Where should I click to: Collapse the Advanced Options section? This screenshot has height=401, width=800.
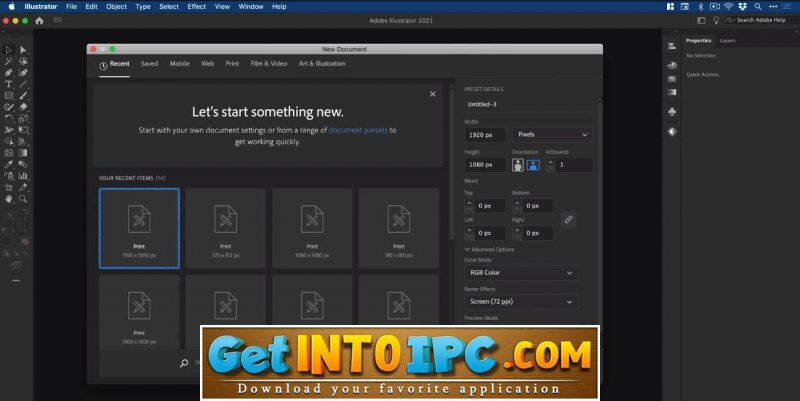click(489, 249)
